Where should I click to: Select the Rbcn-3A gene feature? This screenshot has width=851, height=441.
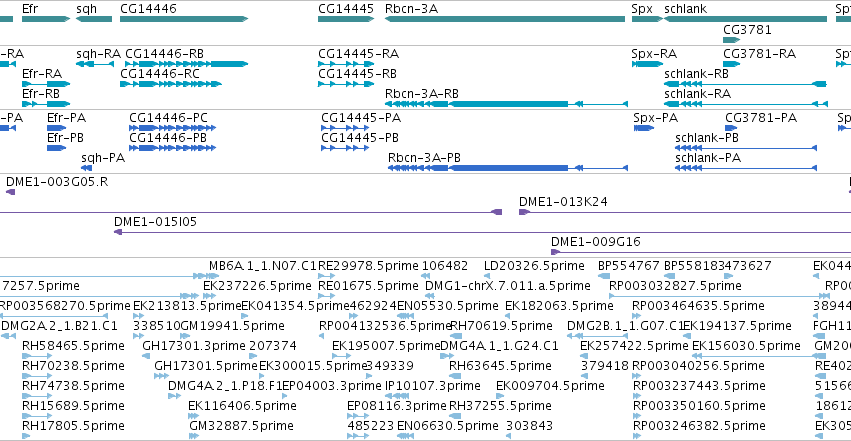[x=505, y=19]
